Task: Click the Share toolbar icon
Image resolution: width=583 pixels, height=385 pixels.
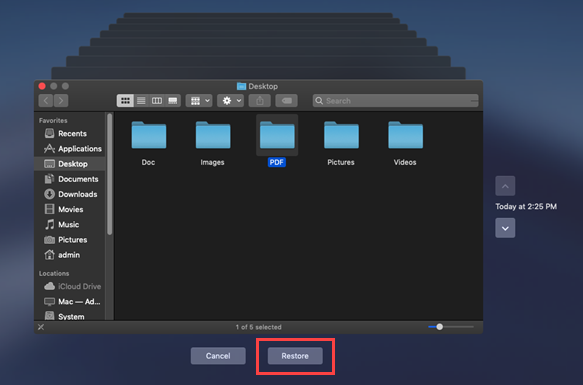Action: coord(260,101)
